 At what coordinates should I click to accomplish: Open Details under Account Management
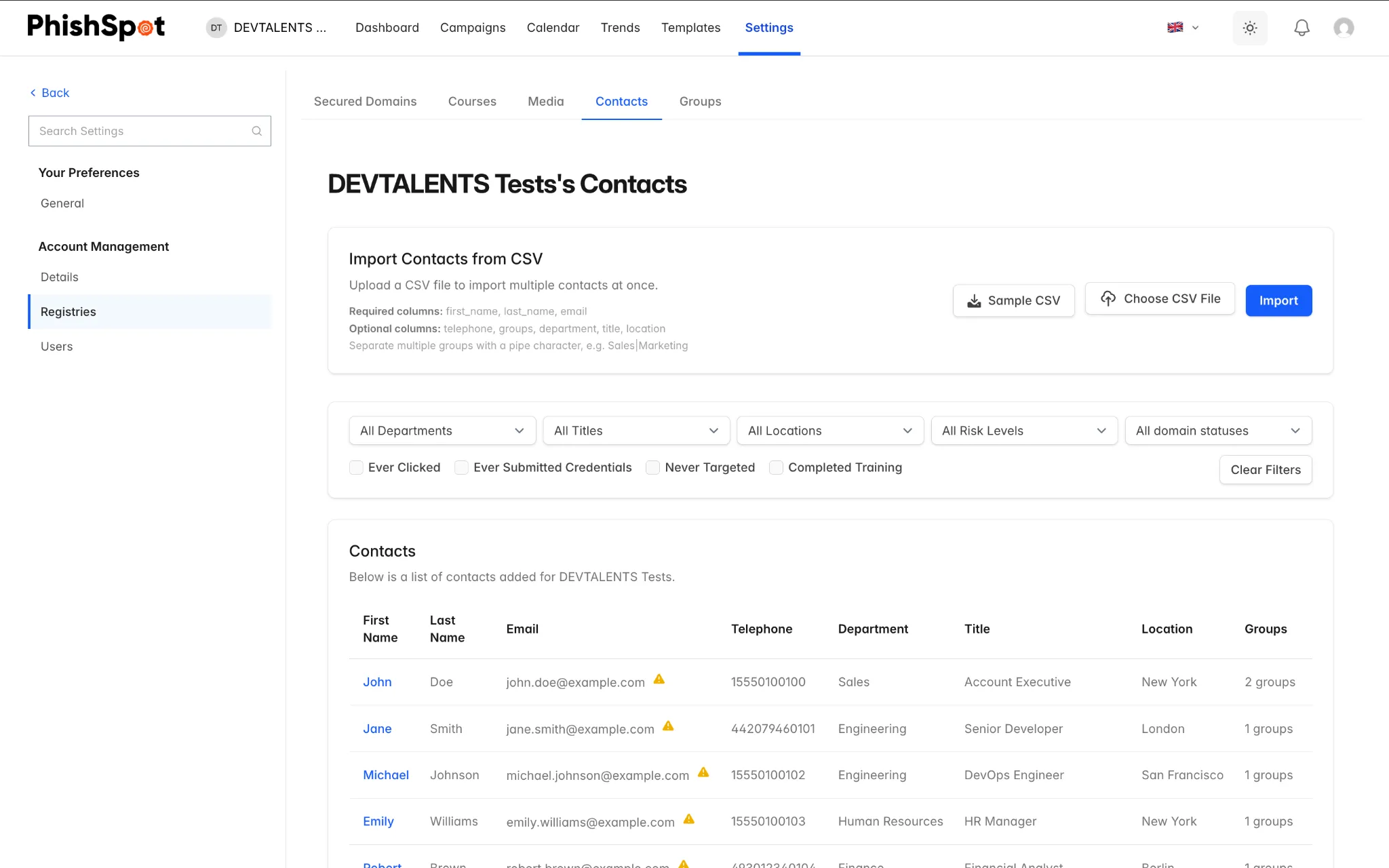pyautogui.click(x=60, y=277)
